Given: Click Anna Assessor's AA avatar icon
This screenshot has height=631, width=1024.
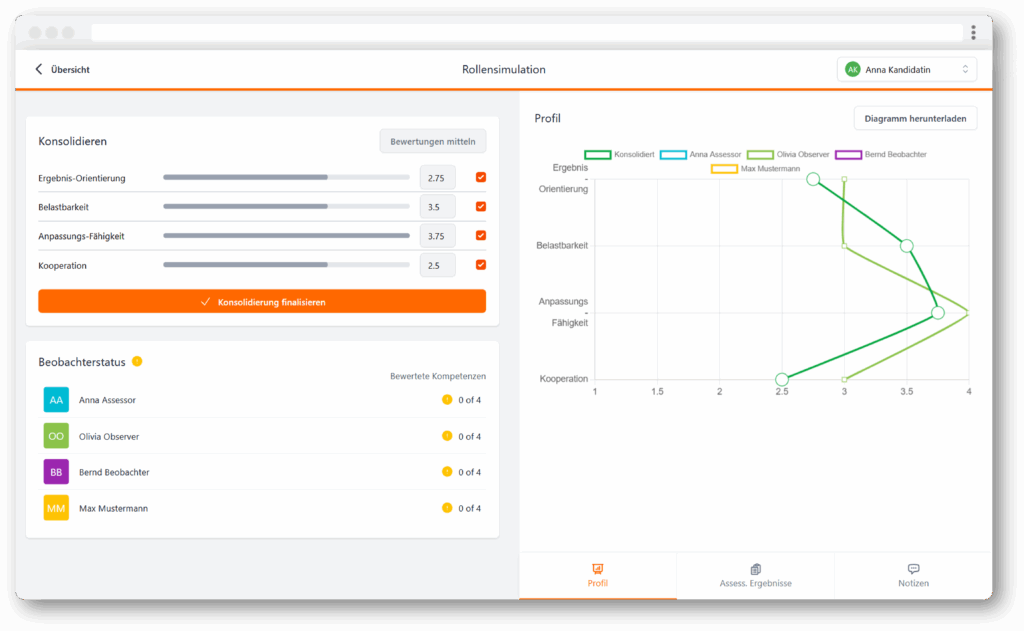Looking at the screenshot, I should click(55, 399).
